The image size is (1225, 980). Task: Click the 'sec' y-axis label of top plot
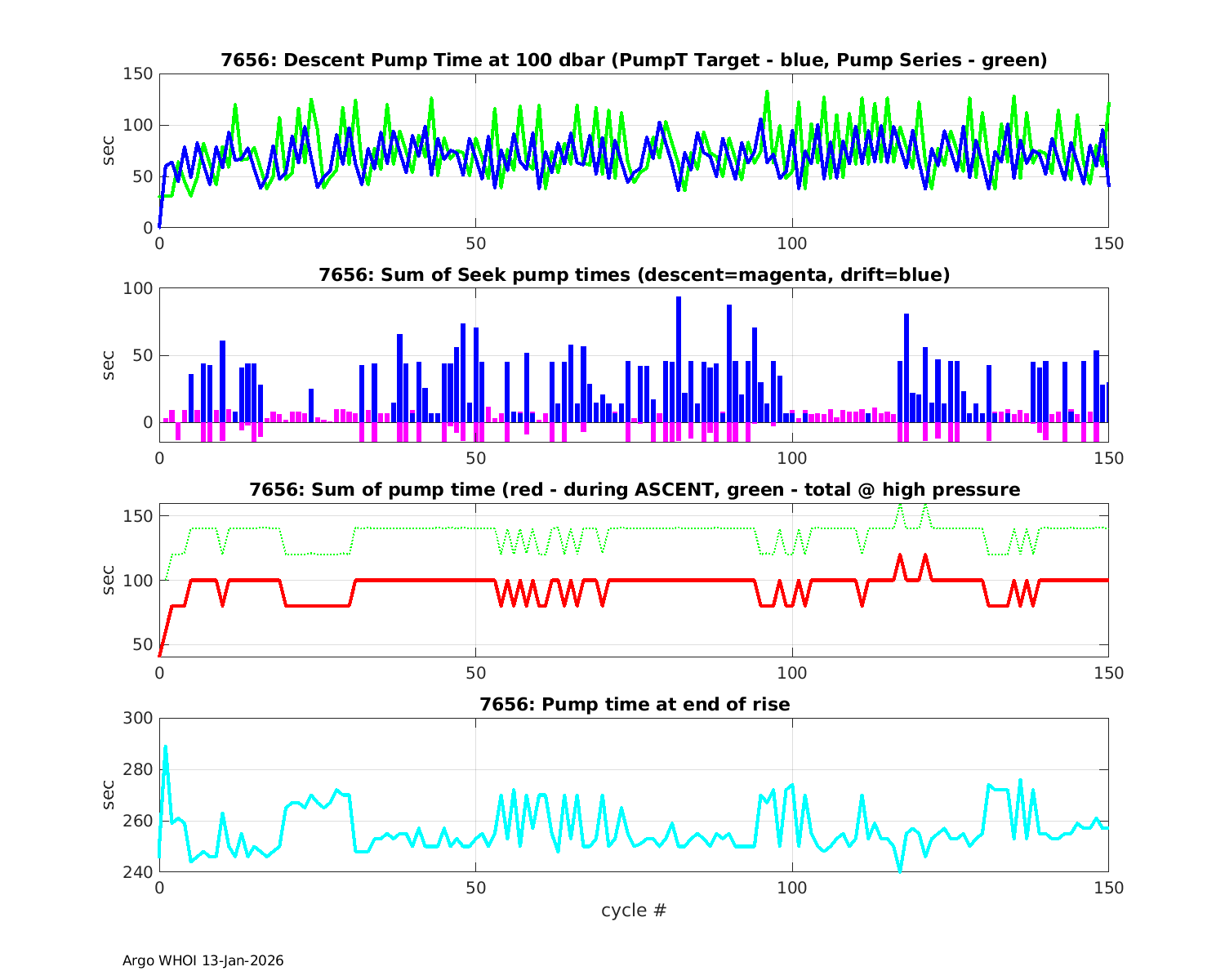click(x=109, y=150)
